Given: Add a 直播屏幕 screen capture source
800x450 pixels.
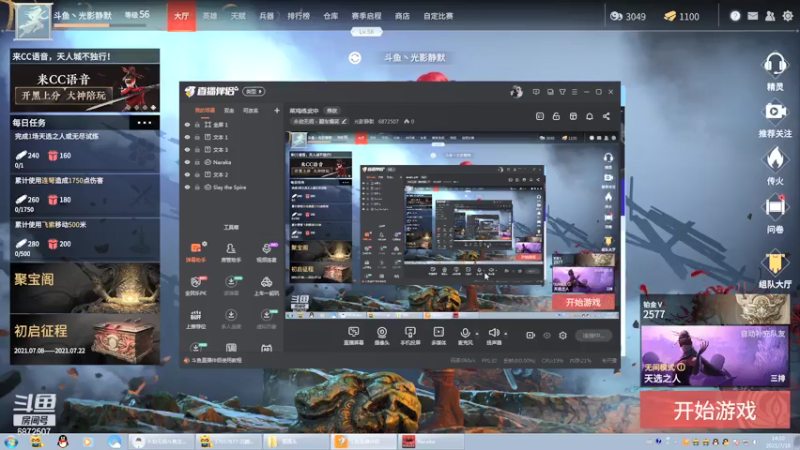Looking at the screenshot, I should pyautogui.click(x=353, y=336).
